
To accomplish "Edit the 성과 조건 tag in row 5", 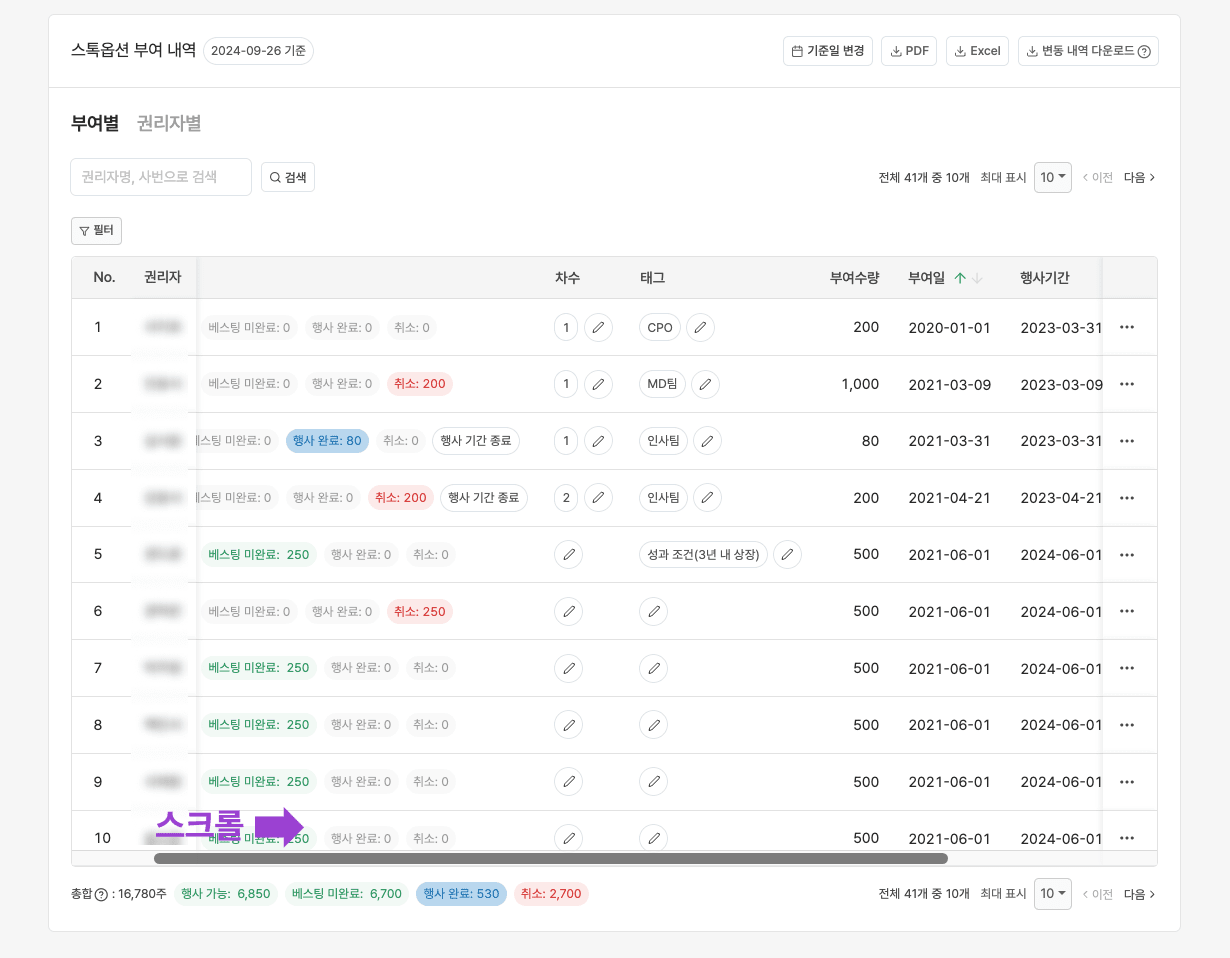I will (x=787, y=554).
